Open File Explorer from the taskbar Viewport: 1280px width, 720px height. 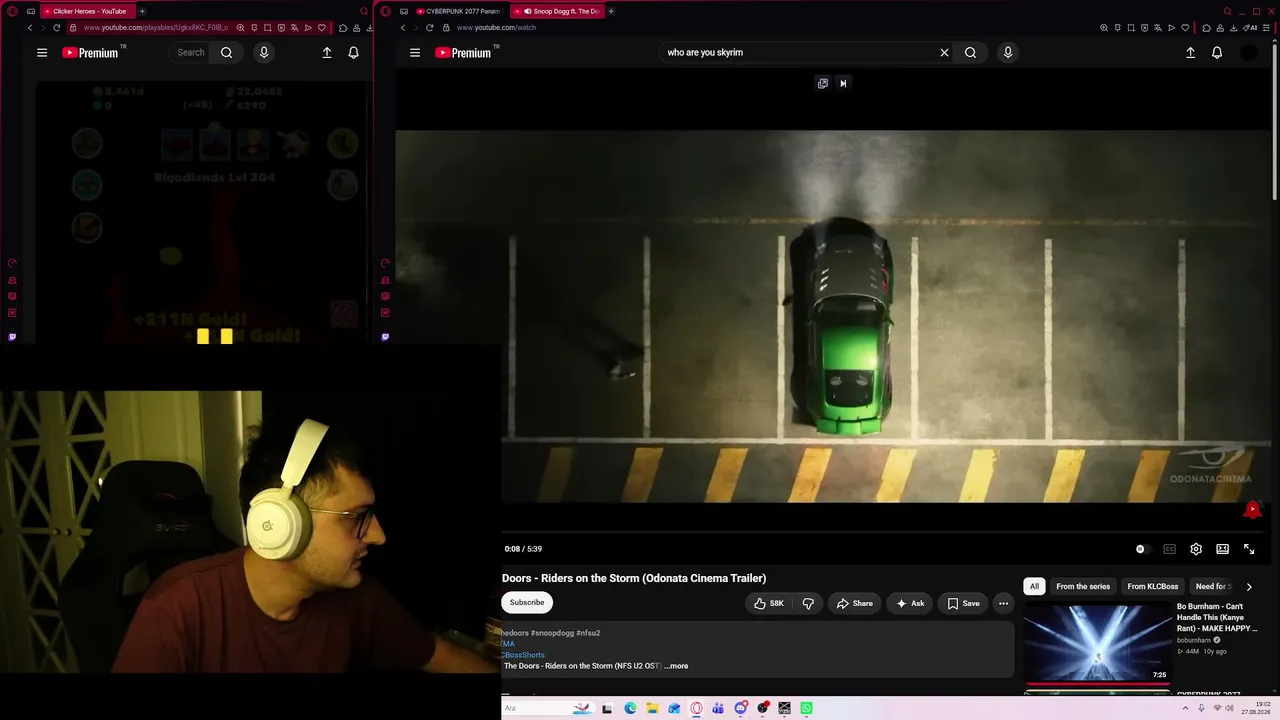pyautogui.click(x=652, y=709)
